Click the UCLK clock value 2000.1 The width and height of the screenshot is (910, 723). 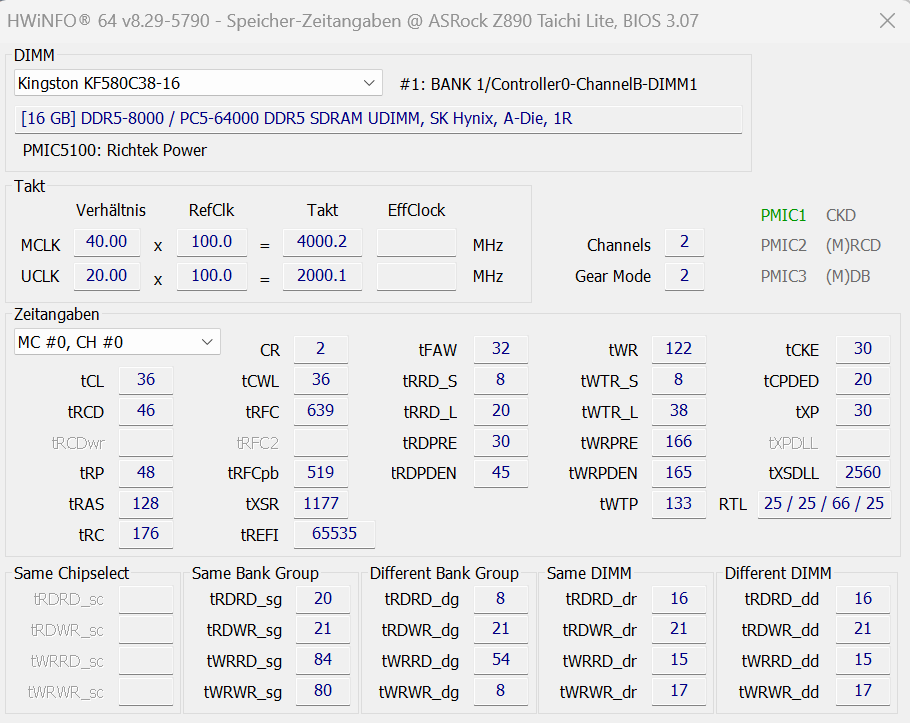(x=322, y=276)
